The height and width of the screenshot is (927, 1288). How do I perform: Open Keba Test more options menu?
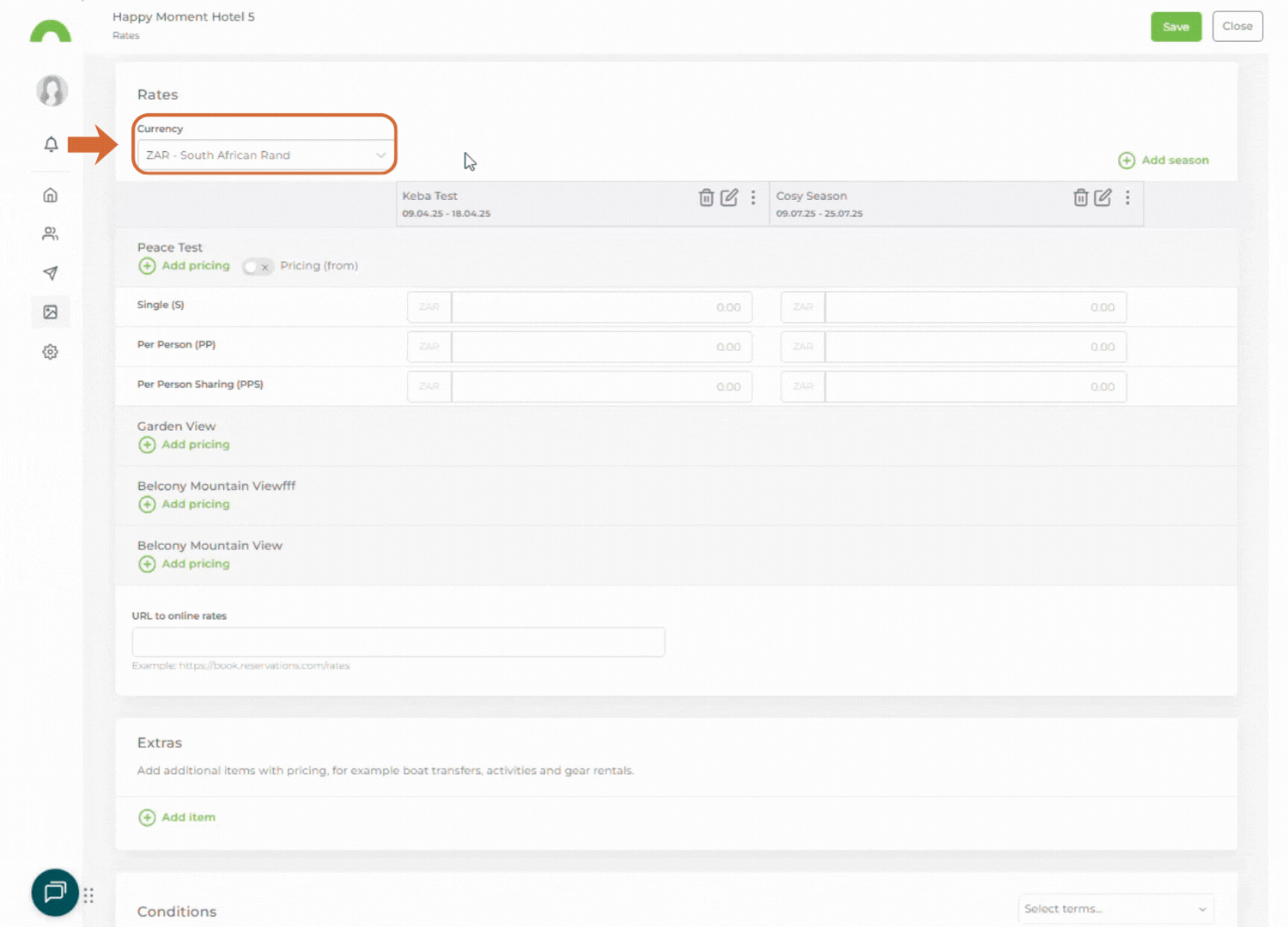(753, 197)
